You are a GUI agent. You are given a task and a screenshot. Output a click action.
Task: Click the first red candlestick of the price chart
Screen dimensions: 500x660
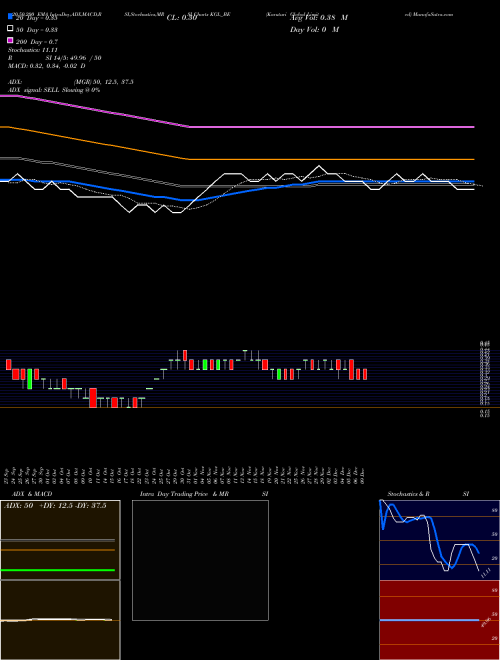(x=8, y=365)
